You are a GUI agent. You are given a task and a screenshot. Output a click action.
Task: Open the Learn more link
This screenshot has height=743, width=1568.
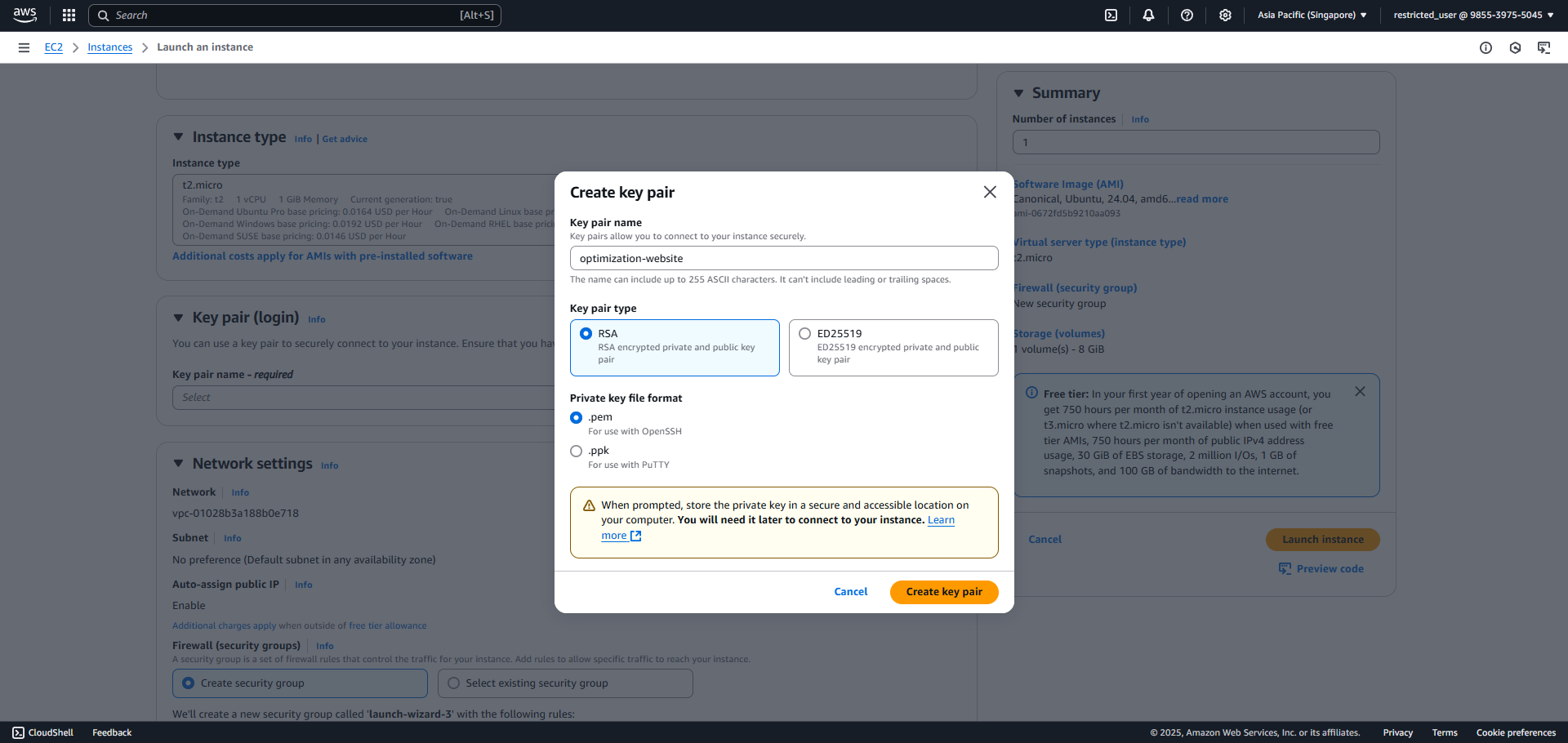pyautogui.click(x=941, y=520)
